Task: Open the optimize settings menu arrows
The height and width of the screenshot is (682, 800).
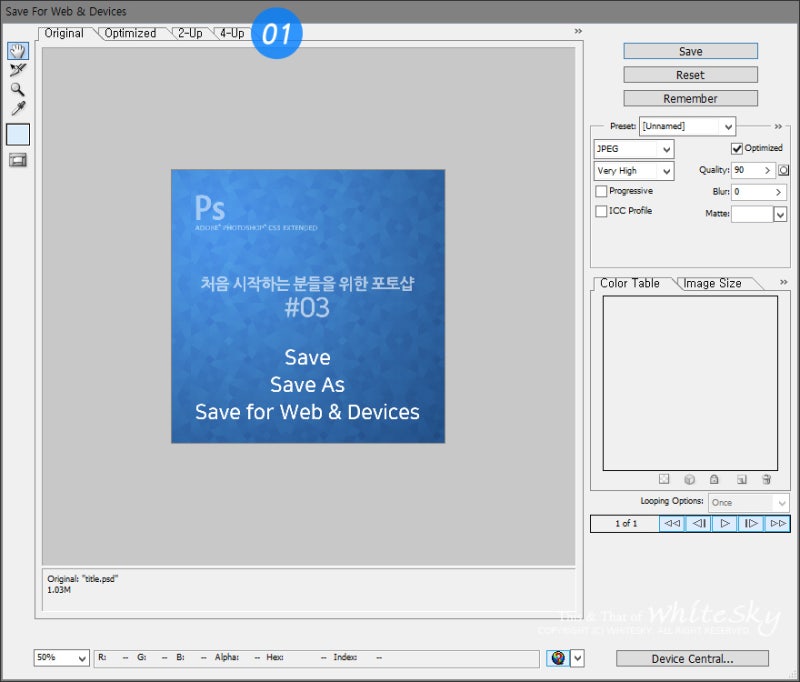Action: tap(778, 126)
